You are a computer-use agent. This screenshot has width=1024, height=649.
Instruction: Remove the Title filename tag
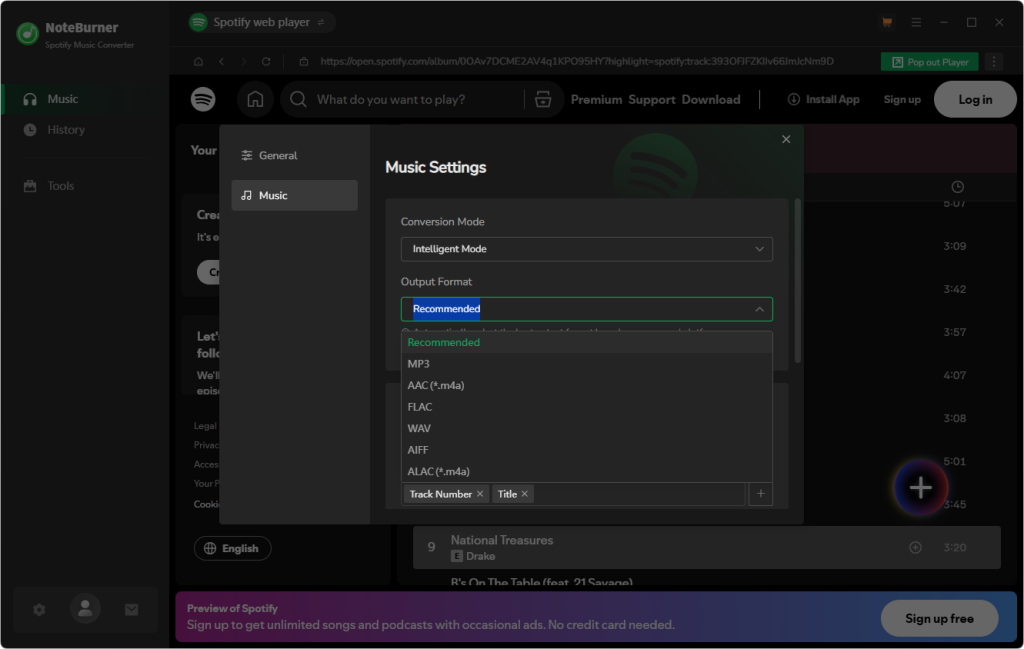tap(524, 494)
